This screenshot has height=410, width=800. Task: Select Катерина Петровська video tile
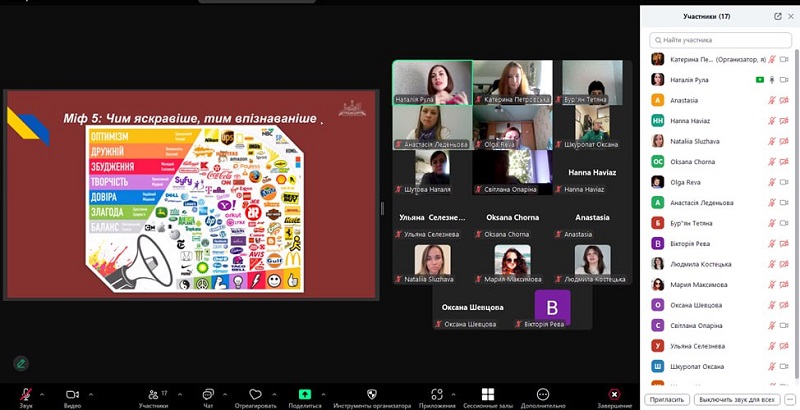click(x=512, y=83)
